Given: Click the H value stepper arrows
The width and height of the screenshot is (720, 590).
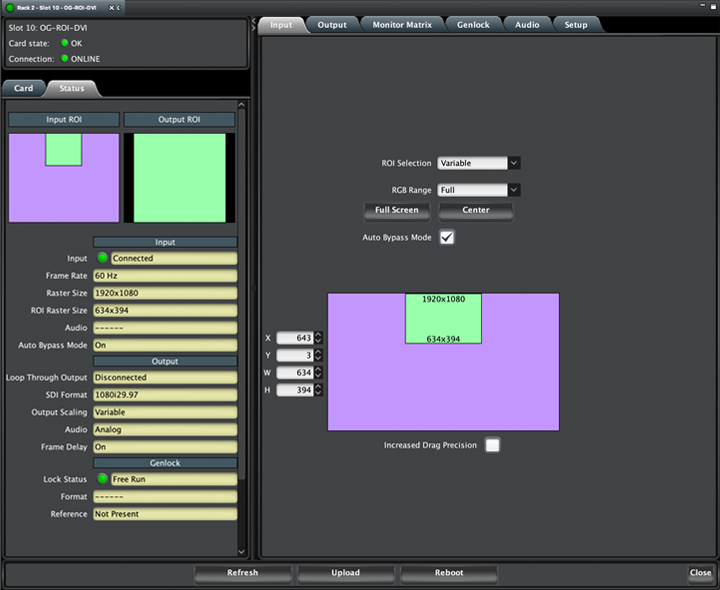Looking at the screenshot, I should click(318, 389).
